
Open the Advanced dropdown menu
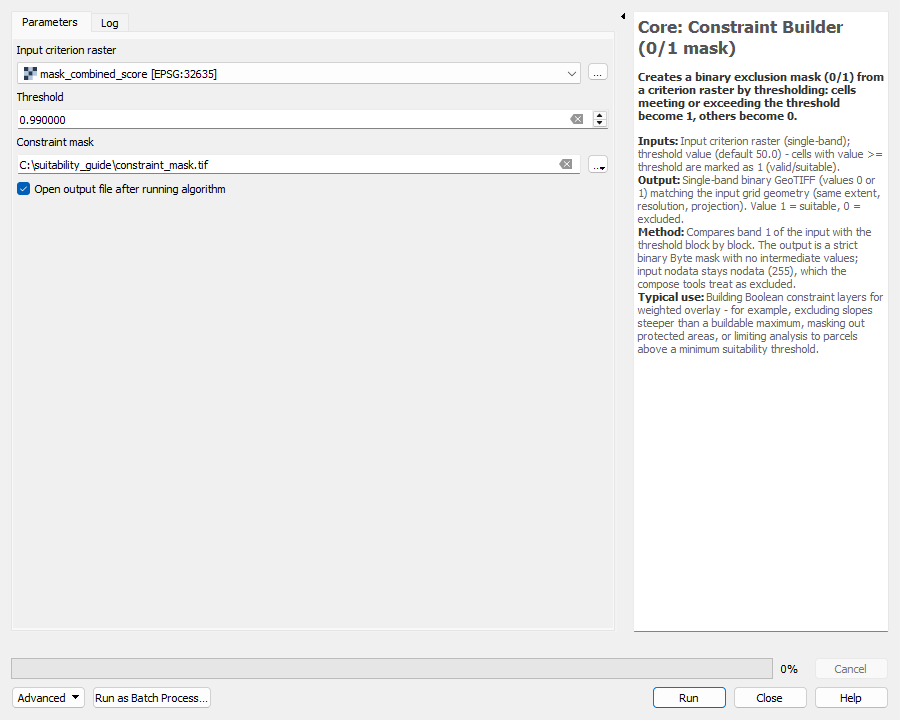pyautogui.click(x=48, y=698)
